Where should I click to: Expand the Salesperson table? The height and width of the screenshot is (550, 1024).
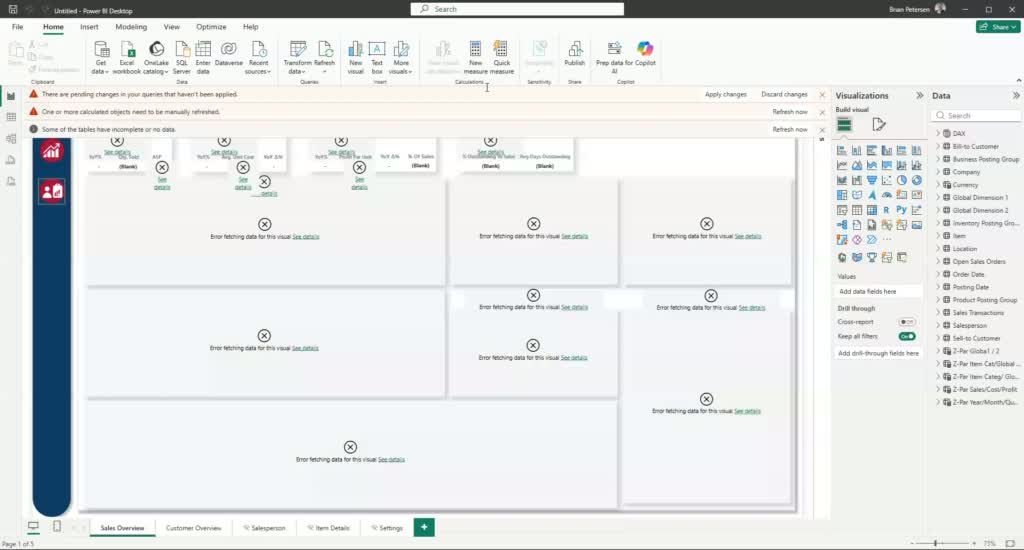pyautogui.click(x=938, y=325)
